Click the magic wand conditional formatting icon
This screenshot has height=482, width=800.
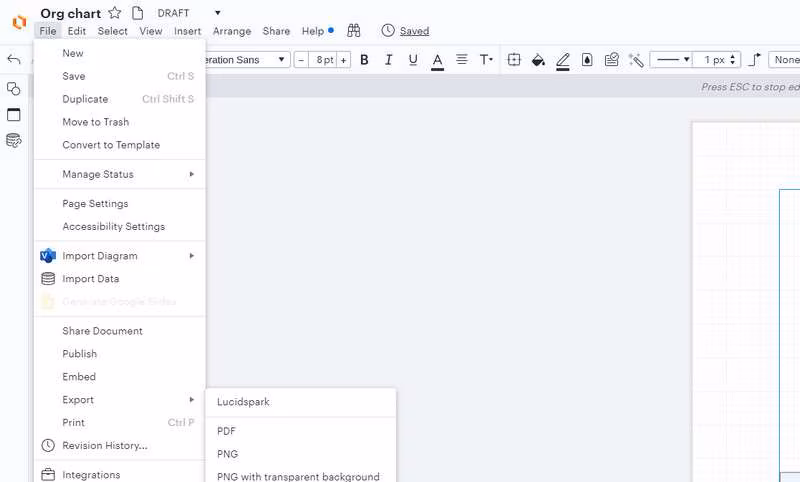(636, 60)
